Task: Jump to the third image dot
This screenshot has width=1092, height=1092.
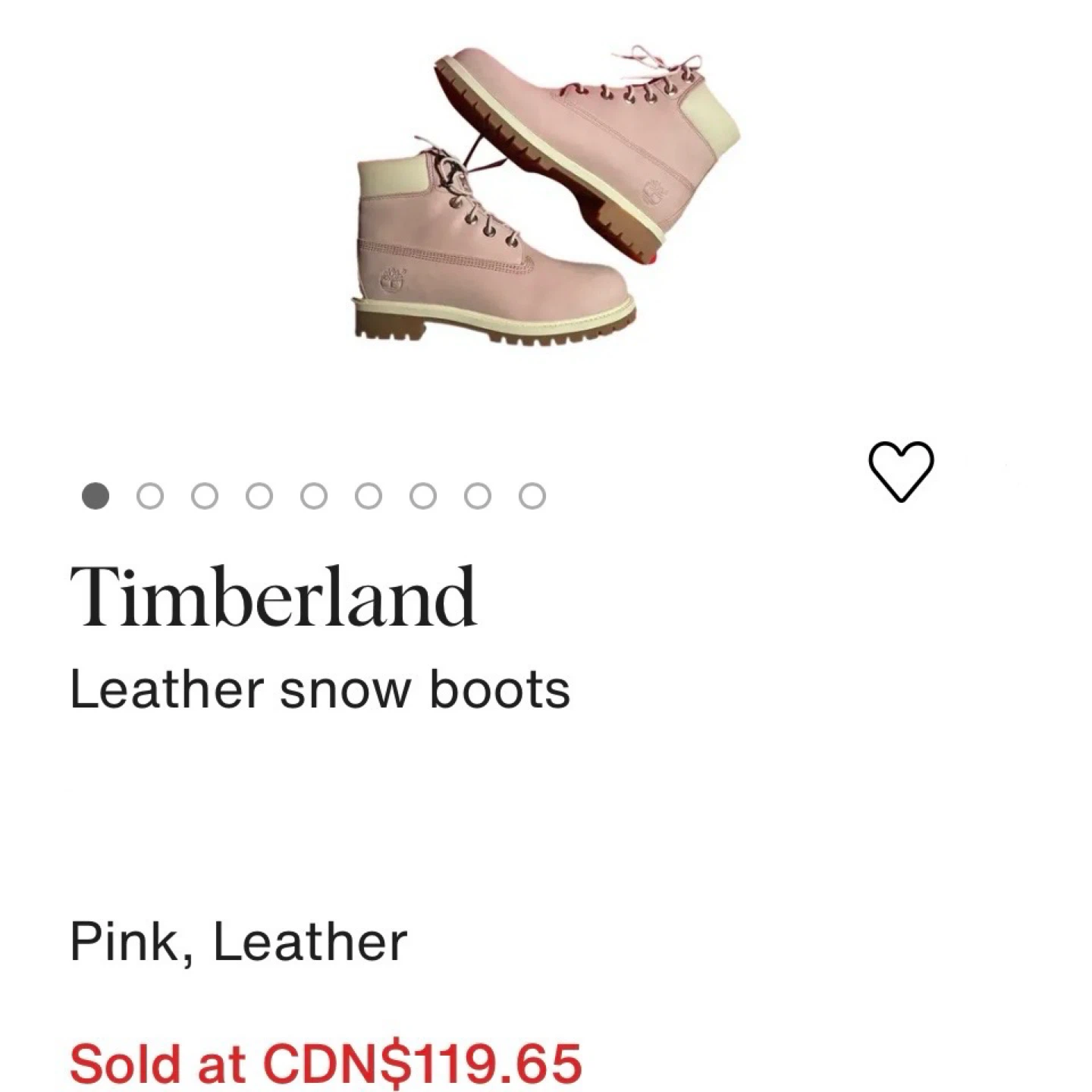Action: tap(205, 496)
